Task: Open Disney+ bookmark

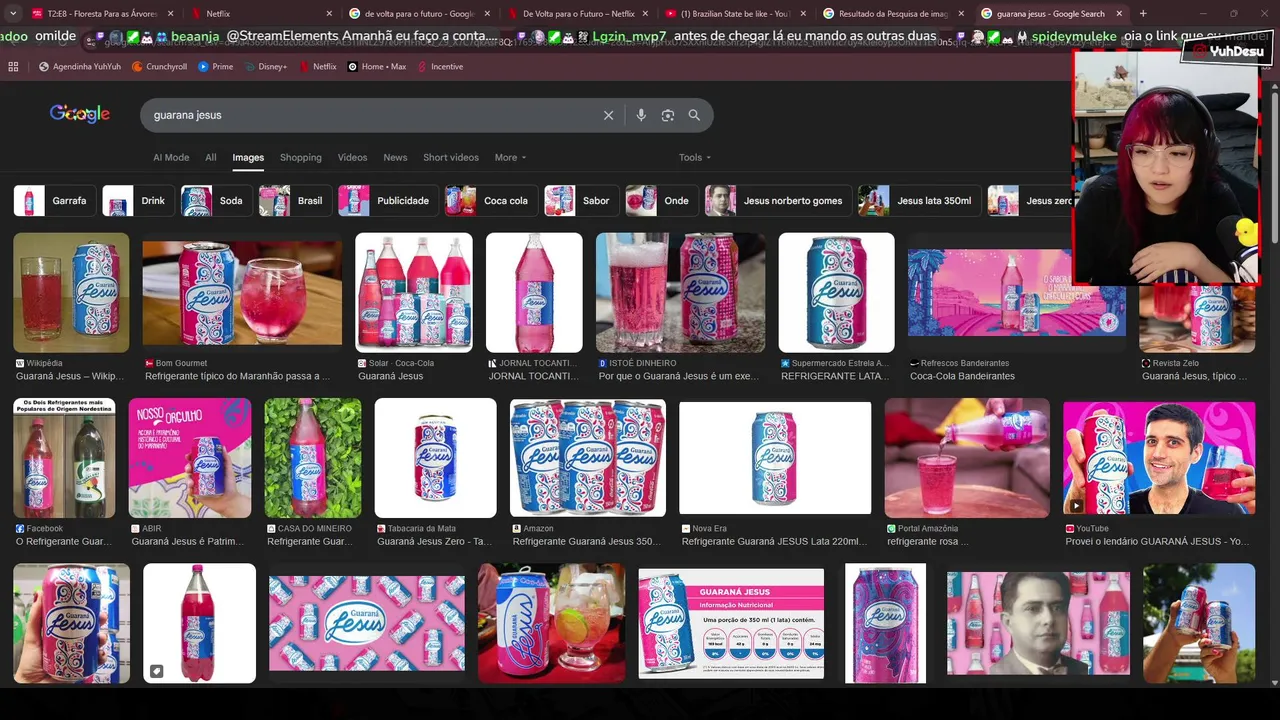Action: pyautogui.click(x=265, y=67)
